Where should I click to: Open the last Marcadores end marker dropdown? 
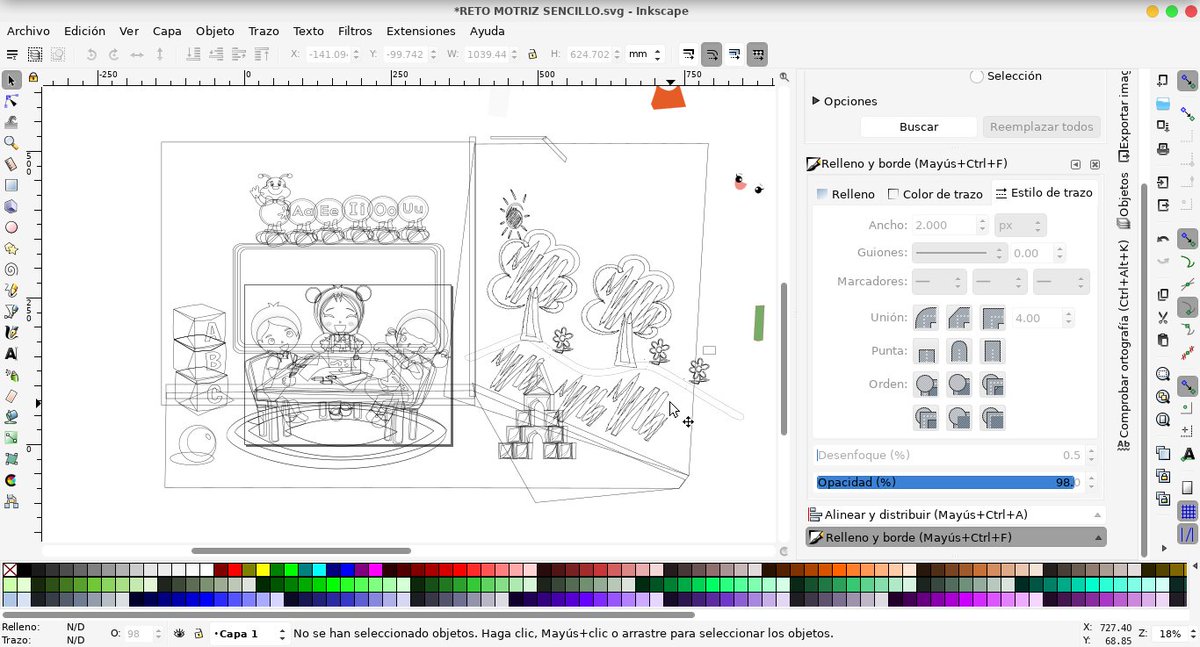(1059, 282)
